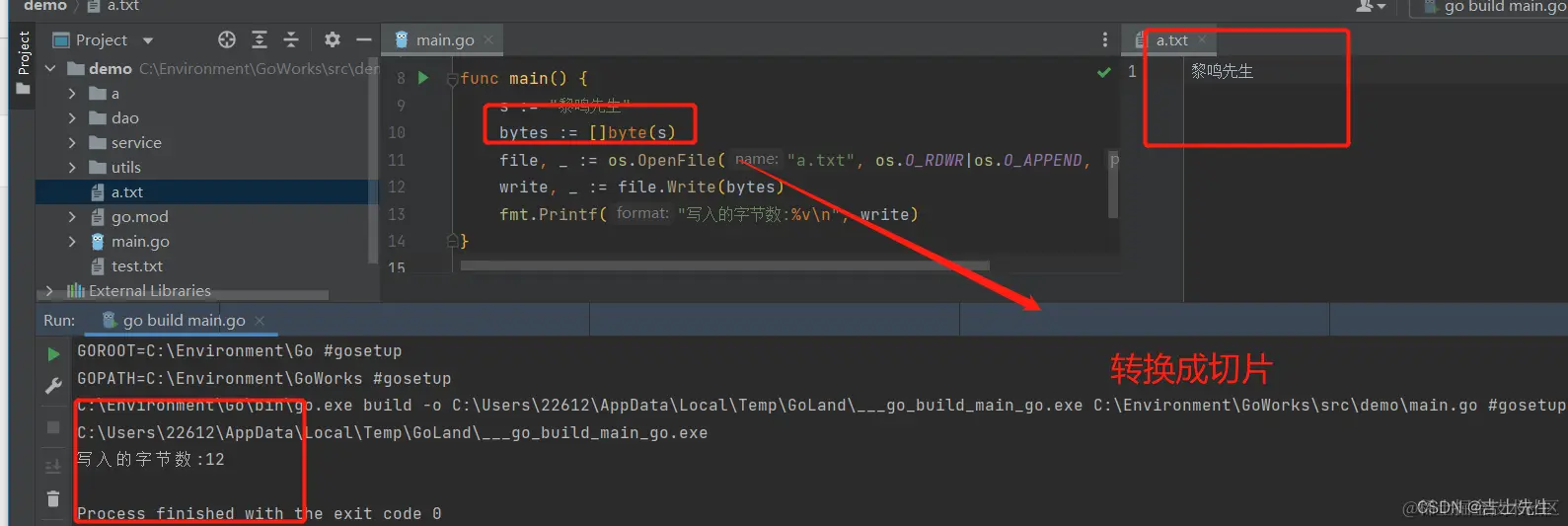Click demo breadcrumb in navigation bar

click(x=45, y=6)
